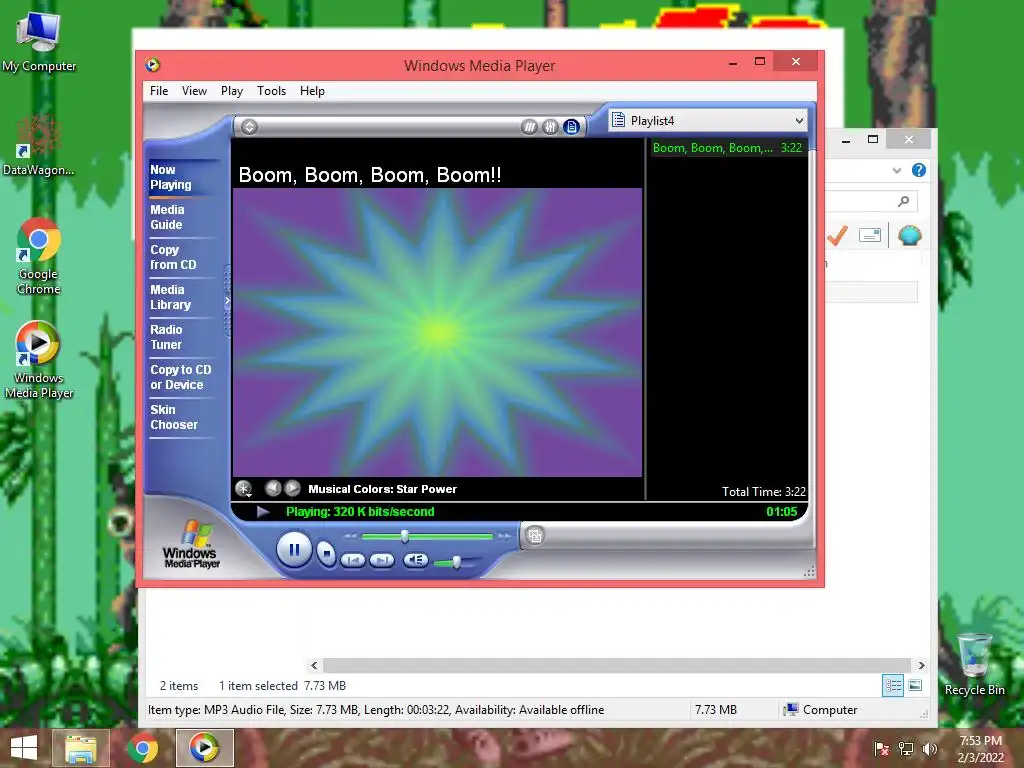Toggle the show menu bar button

pyautogui.click(x=249, y=127)
